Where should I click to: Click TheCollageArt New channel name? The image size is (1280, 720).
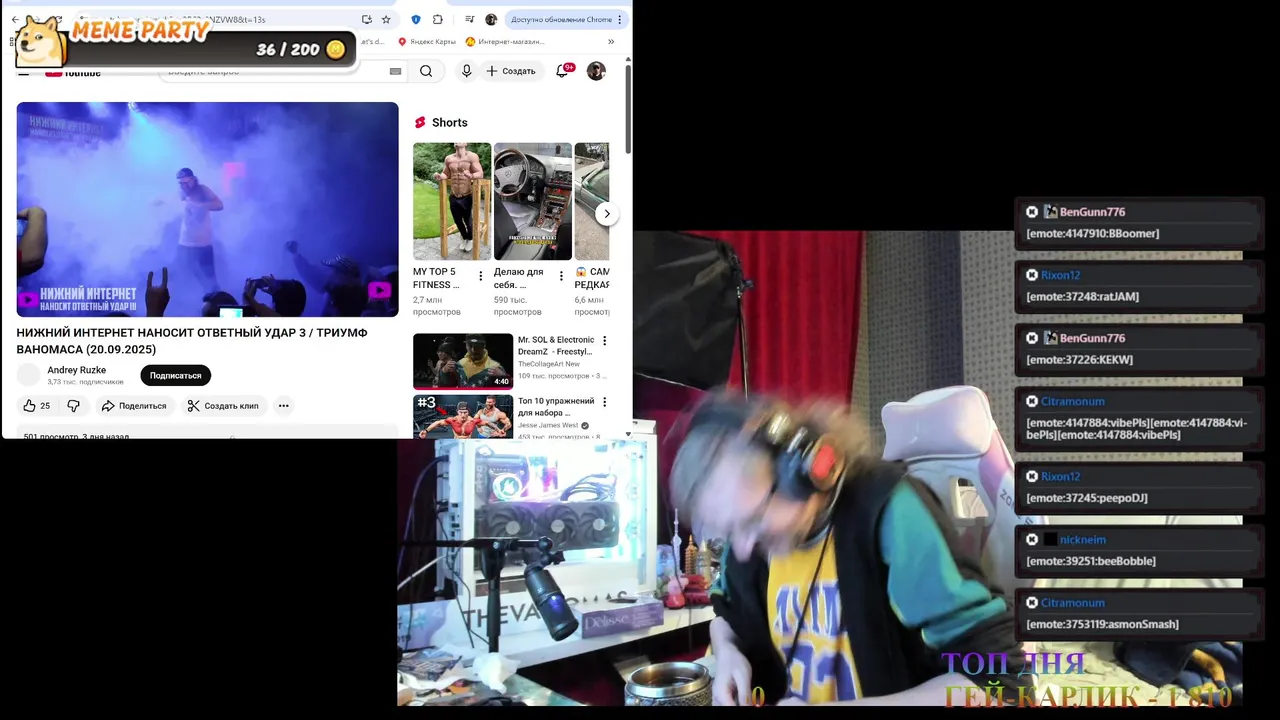tap(549, 364)
